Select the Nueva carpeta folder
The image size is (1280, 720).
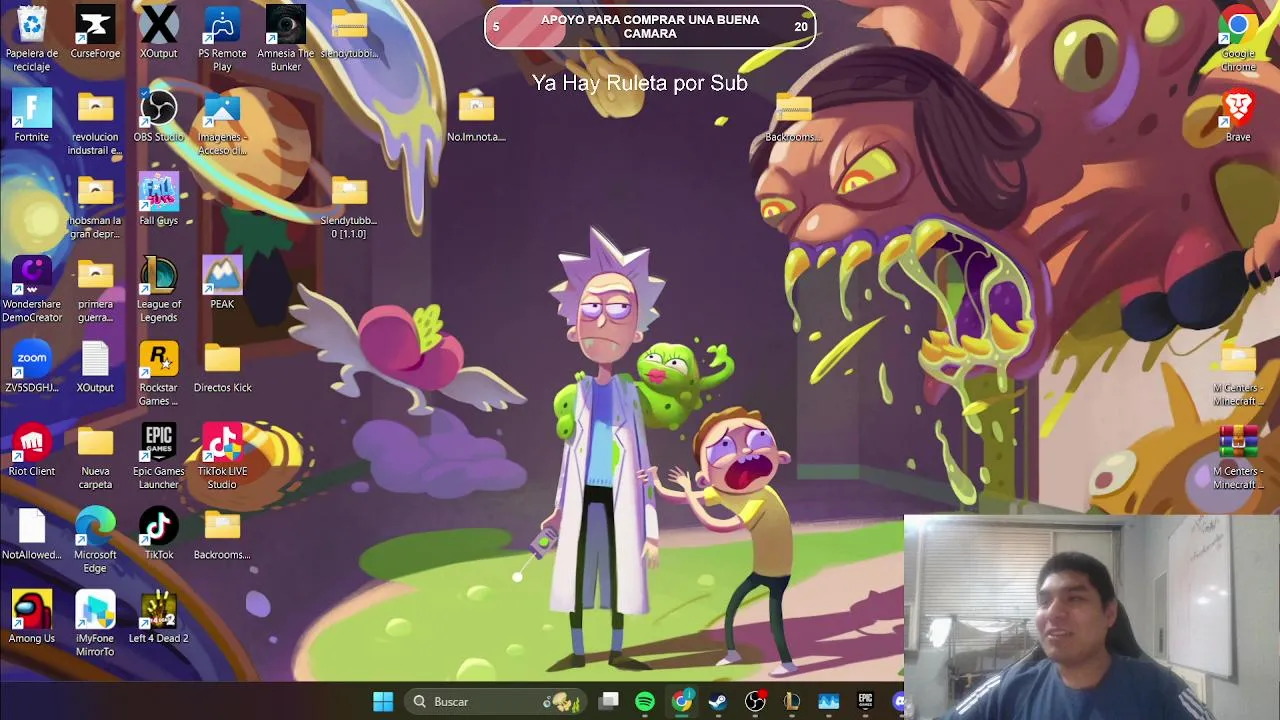95,458
